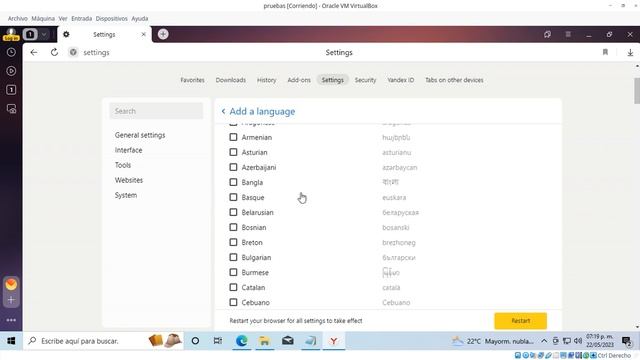Click the browser back arrow

[34, 52]
